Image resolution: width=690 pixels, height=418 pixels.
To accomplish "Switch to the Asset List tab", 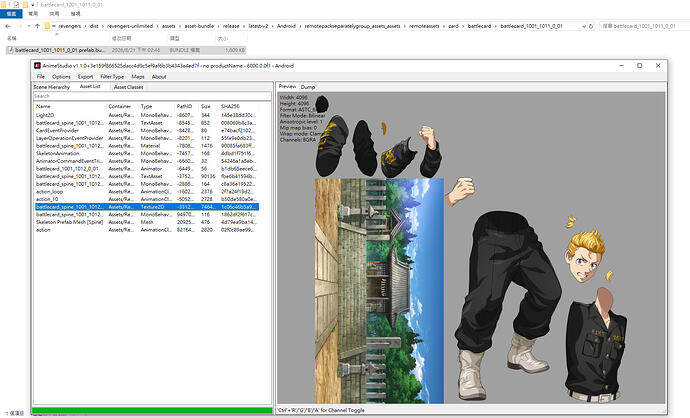I will 90,87.
